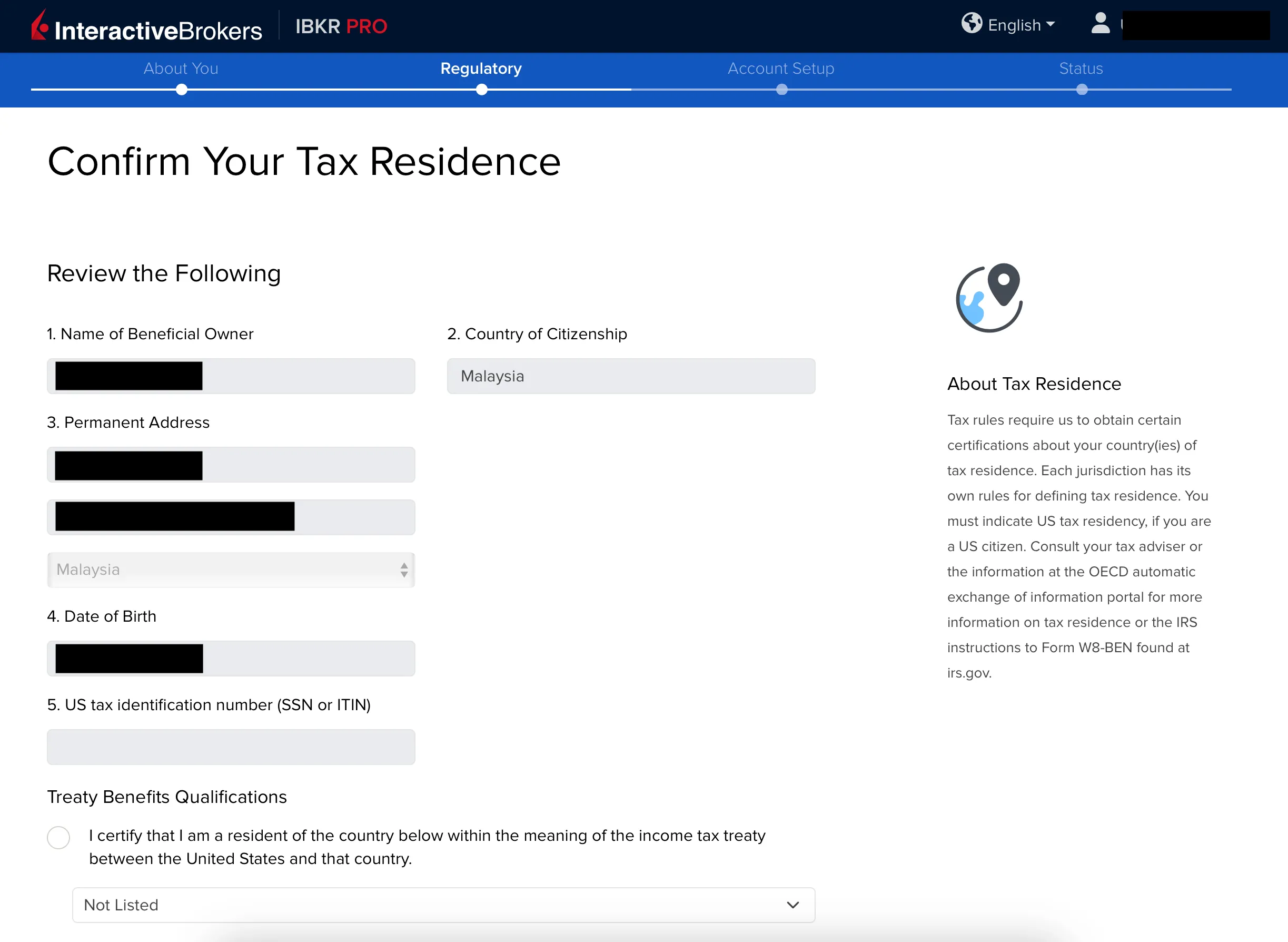Click the Regulatory progress dot
The image size is (1288, 942).
pyautogui.click(x=482, y=90)
